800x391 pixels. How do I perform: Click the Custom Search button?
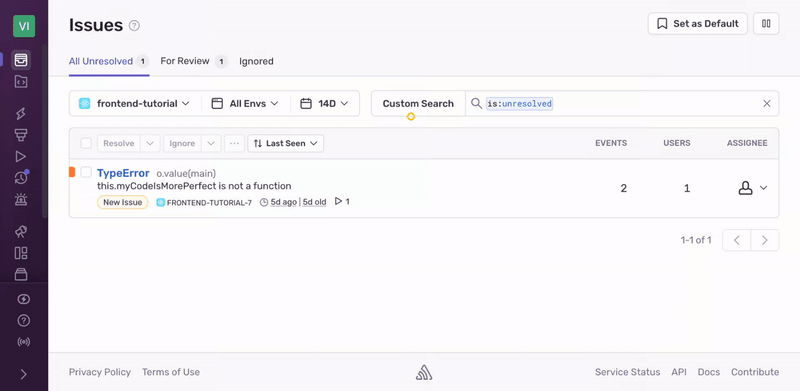click(x=418, y=104)
